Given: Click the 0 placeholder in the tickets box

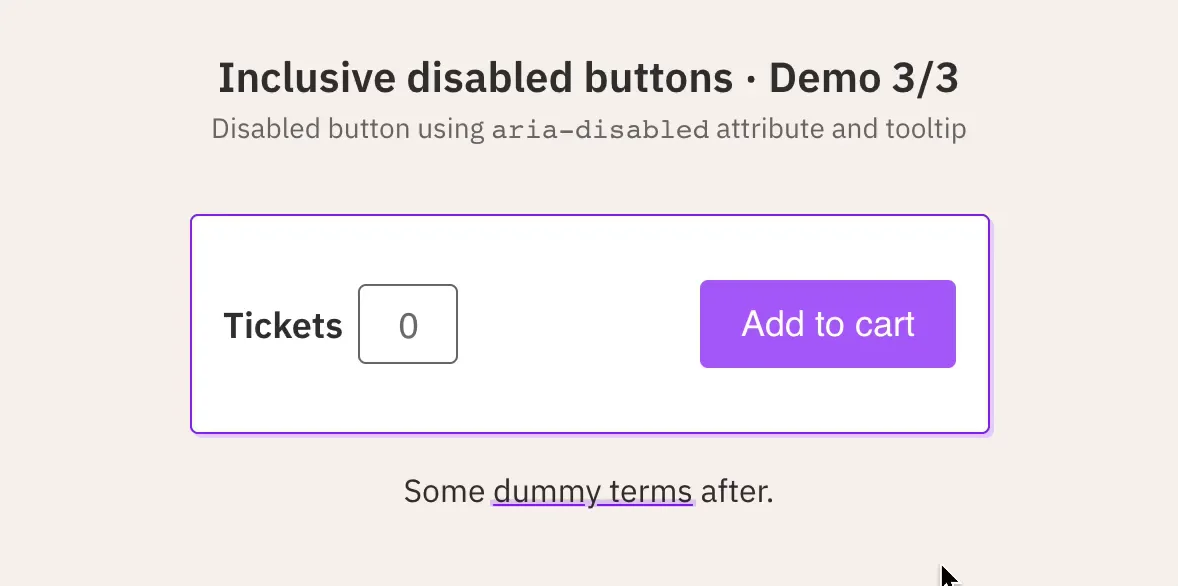Looking at the screenshot, I should [408, 326].
